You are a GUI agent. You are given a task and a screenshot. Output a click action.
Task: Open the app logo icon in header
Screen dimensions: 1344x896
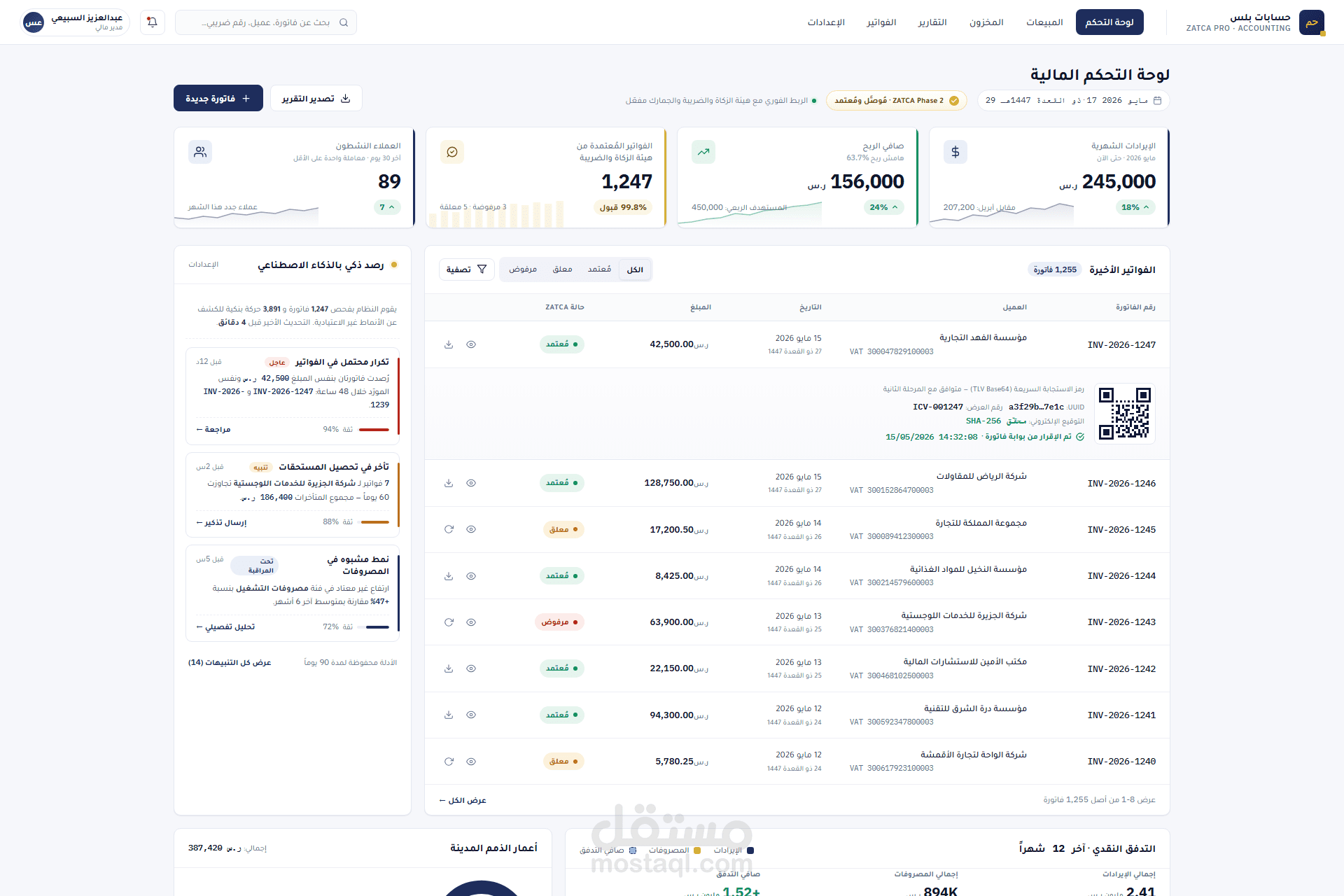pos(1312,22)
